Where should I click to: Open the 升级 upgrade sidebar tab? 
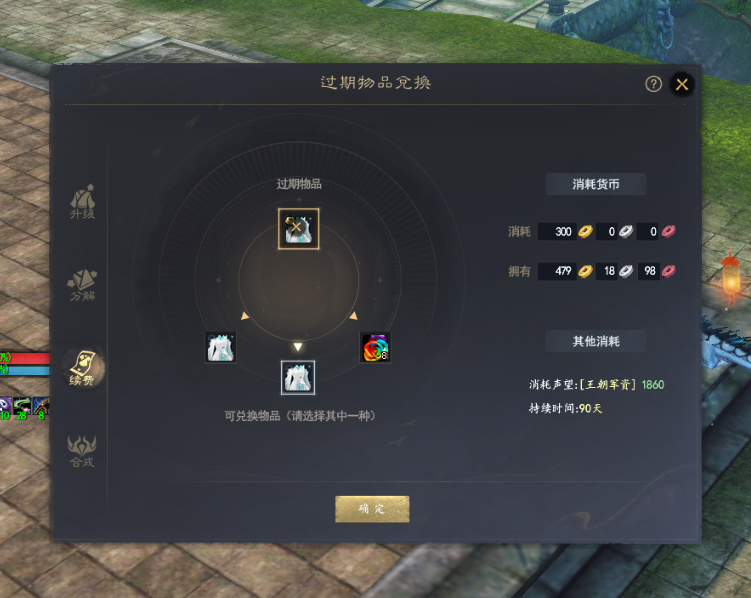coord(83,202)
